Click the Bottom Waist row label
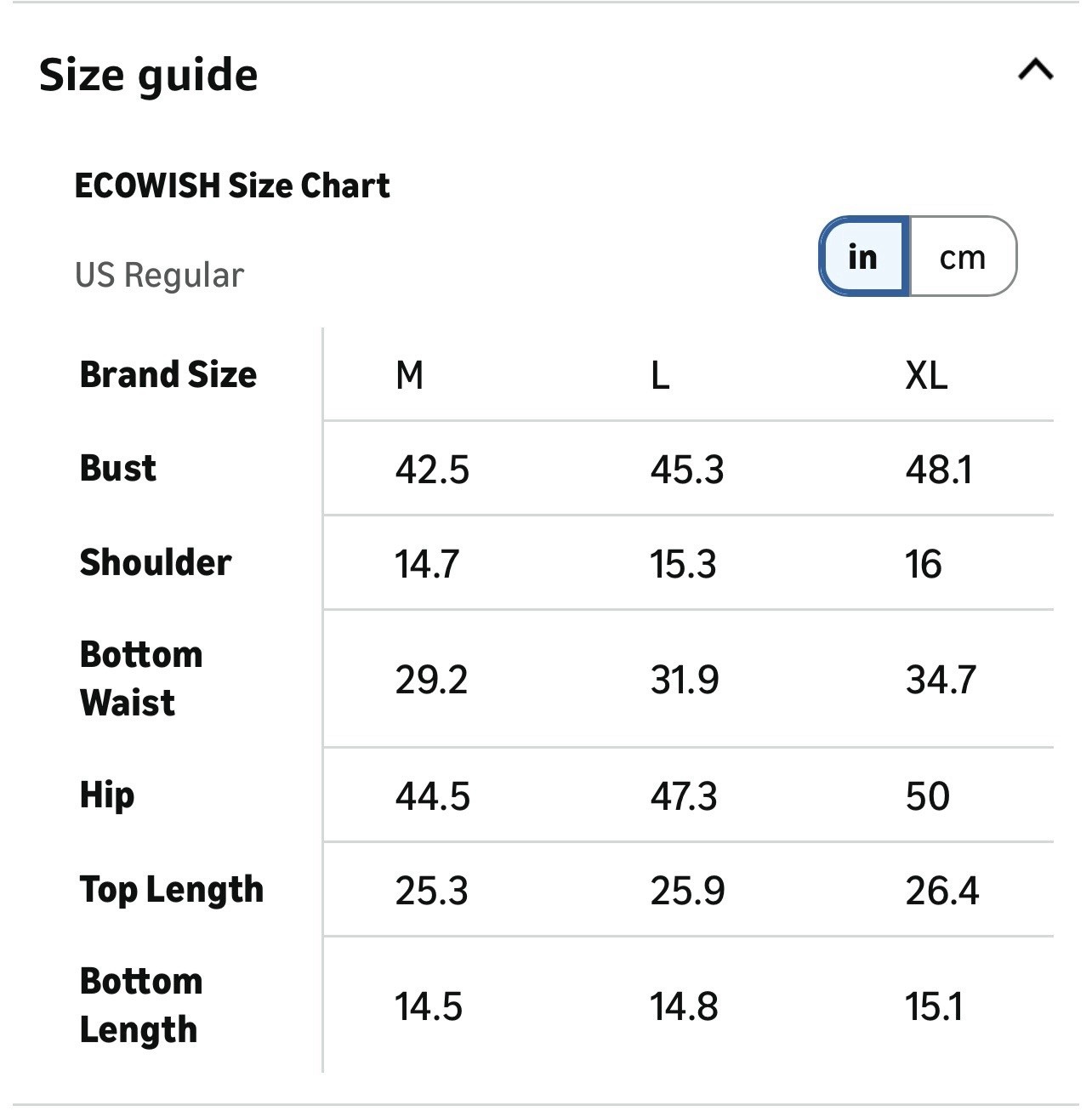1092x1117 pixels. pyautogui.click(x=141, y=679)
